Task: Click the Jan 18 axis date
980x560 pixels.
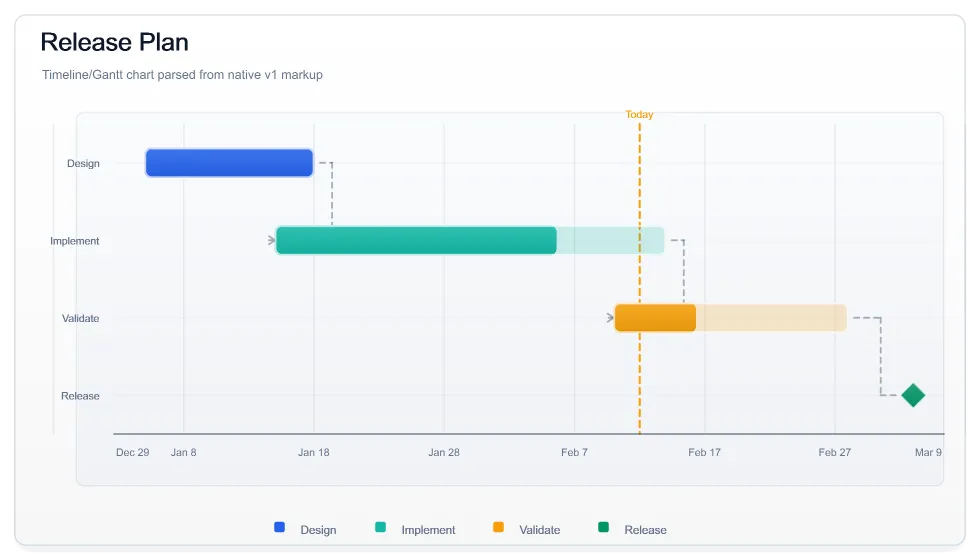Action: click(x=314, y=452)
